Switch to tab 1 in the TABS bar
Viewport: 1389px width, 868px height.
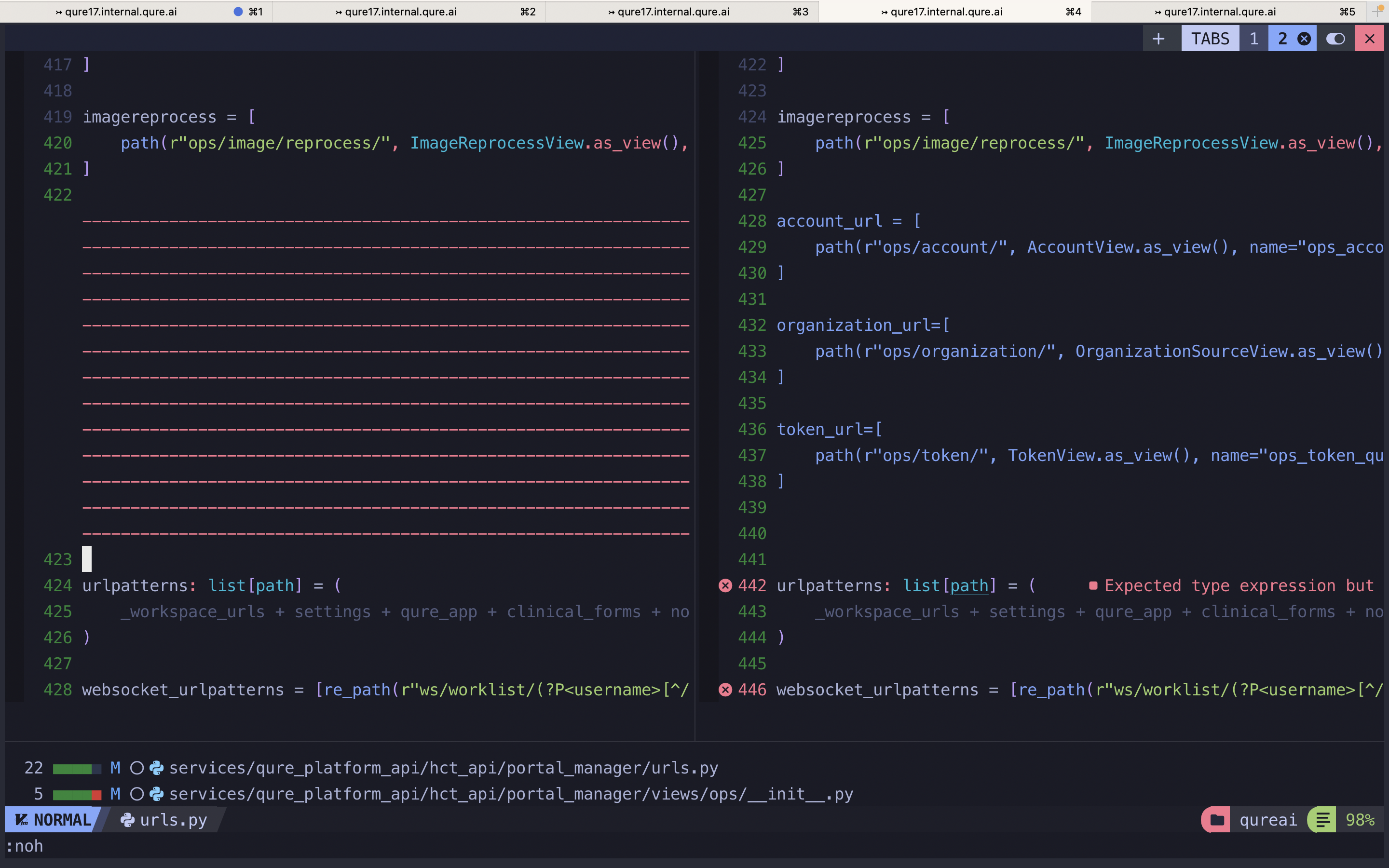coord(1254,39)
